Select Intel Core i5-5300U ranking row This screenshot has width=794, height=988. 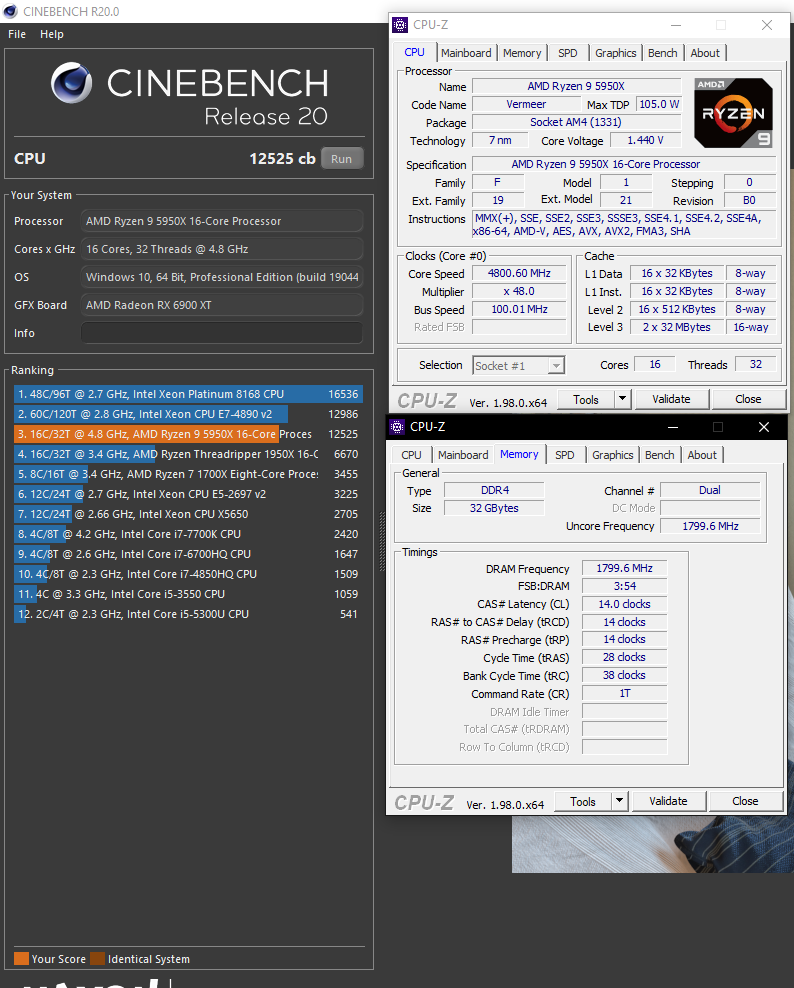(188, 614)
